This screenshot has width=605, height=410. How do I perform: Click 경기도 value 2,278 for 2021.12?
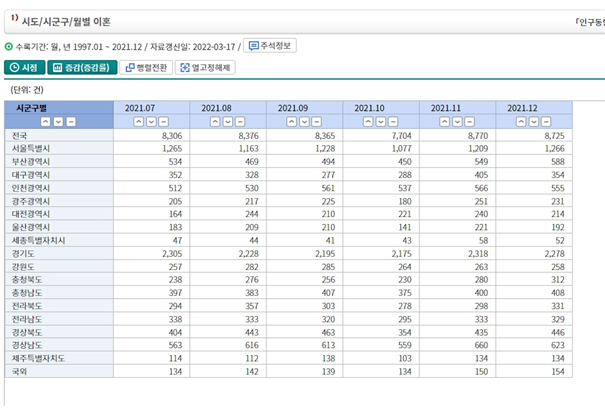coord(554,254)
